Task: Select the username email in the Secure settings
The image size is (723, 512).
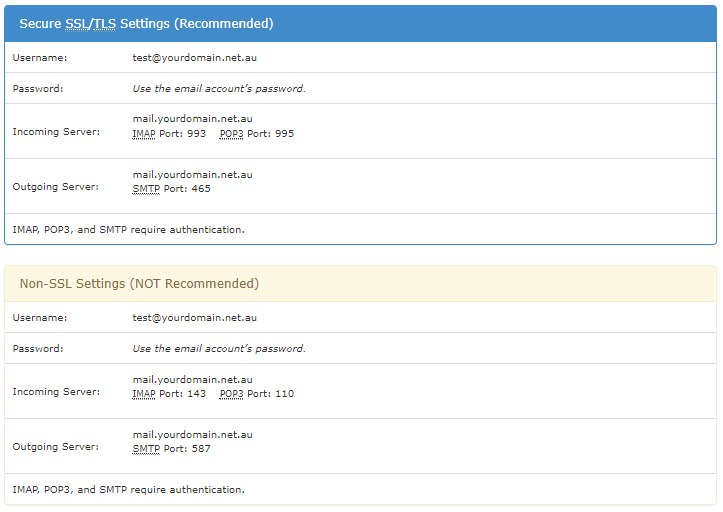Action: pos(194,58)
